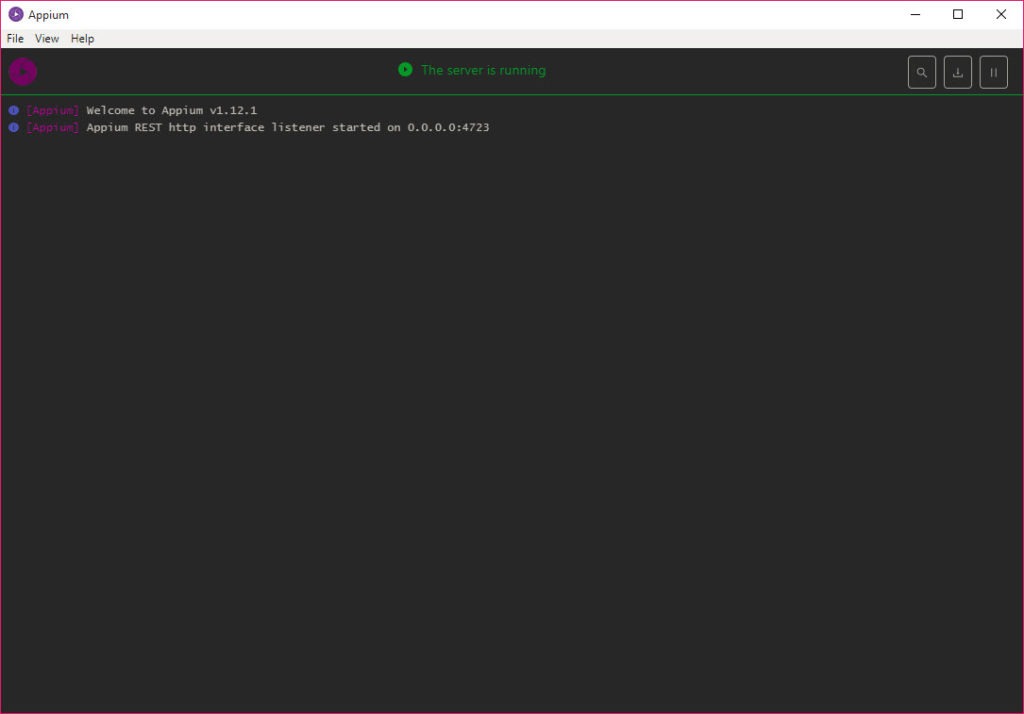This screenshot has width=1024, height=714.
Task: Click info icon beside REST http interface line
Action: point(14,127)
